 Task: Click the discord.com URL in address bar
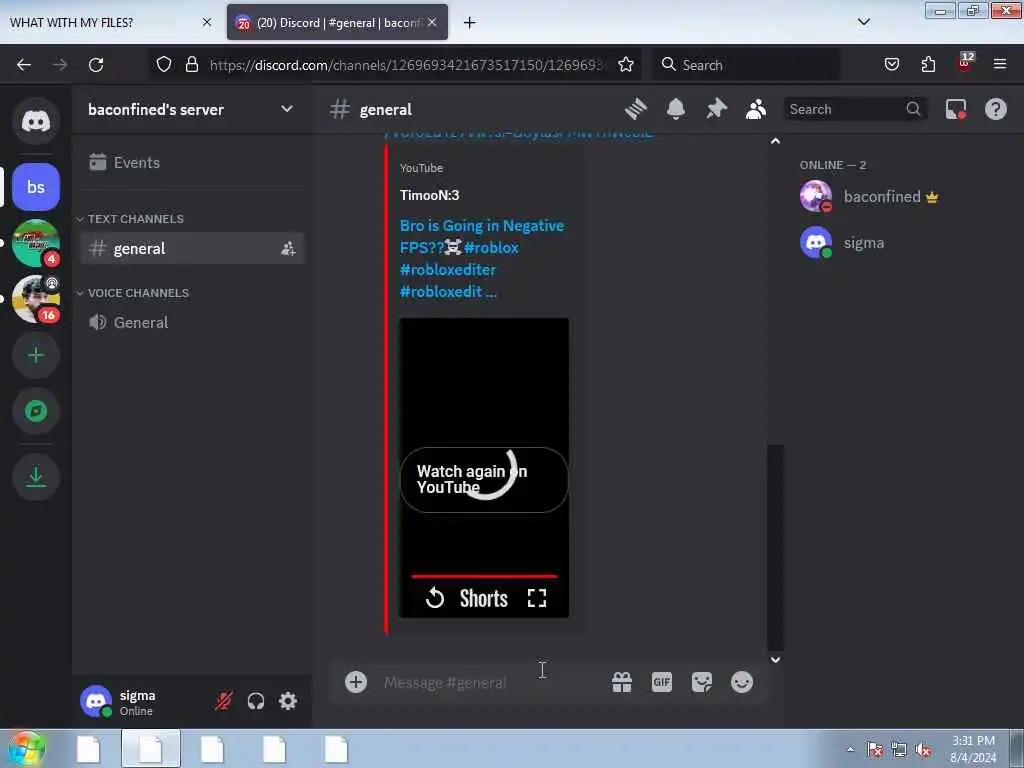click(x=408, y=65)
